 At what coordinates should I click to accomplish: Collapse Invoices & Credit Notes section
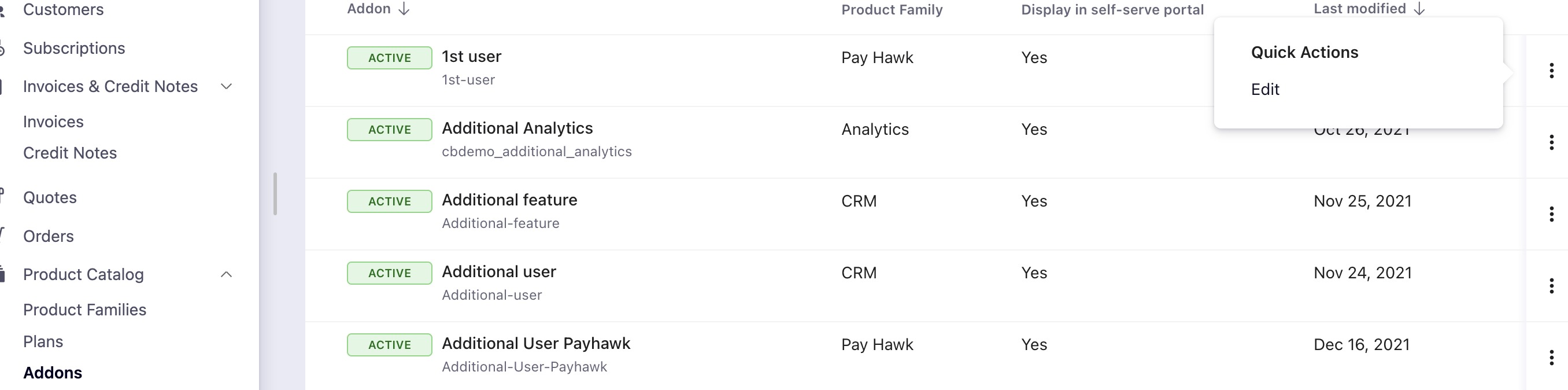pos(227,87)
